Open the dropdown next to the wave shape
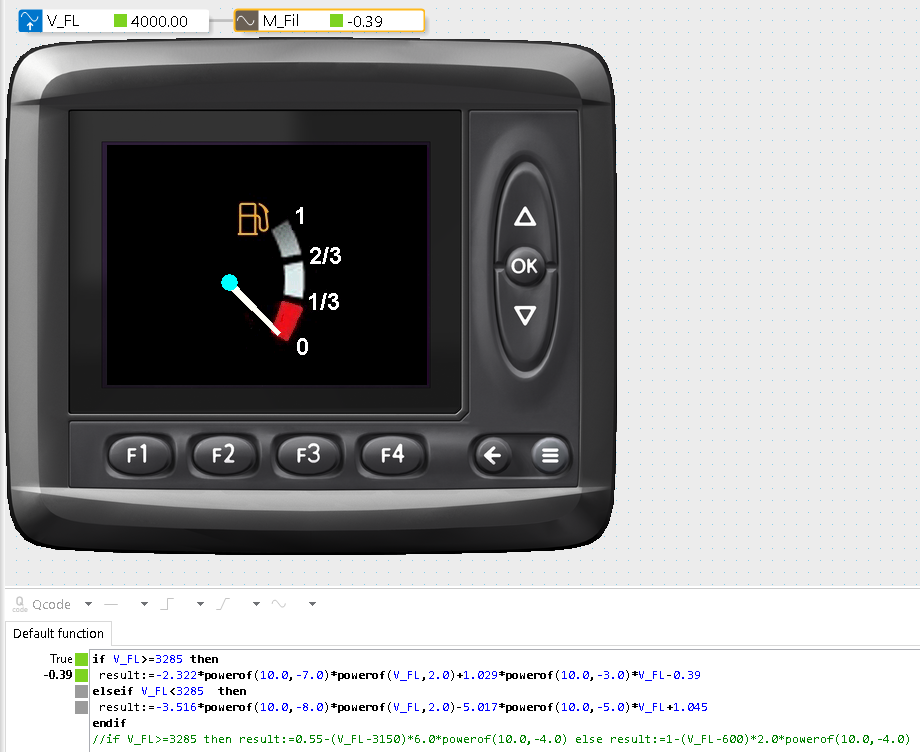Screen dimensions: 920x752 [x=312, y=604]
